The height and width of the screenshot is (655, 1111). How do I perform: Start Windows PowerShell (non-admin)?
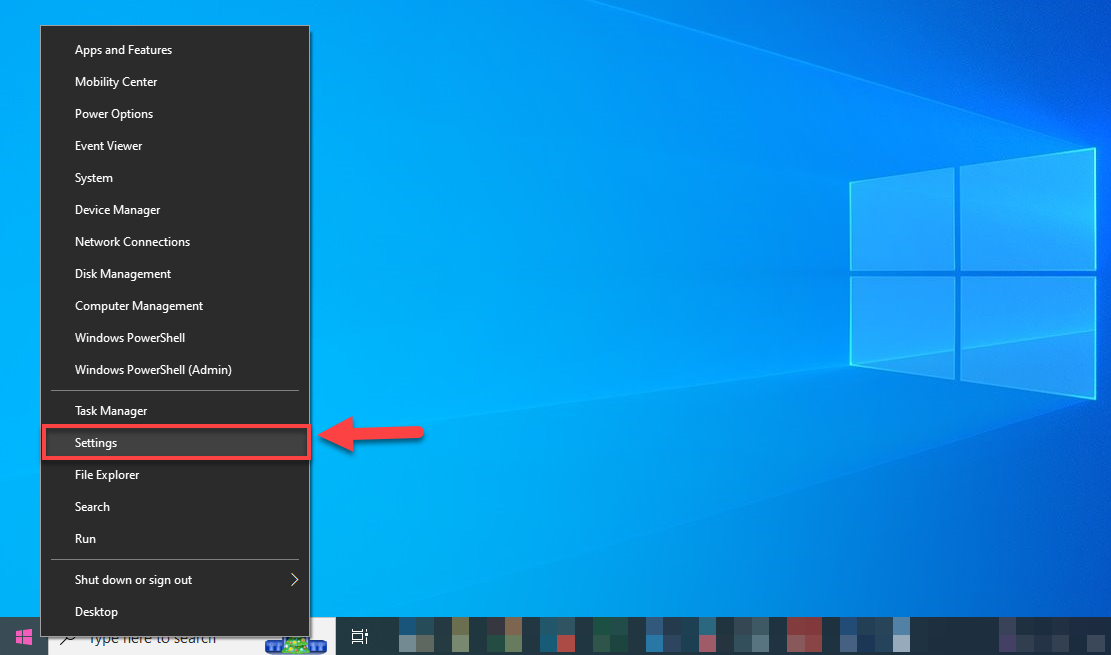click(x=175, y=337)
